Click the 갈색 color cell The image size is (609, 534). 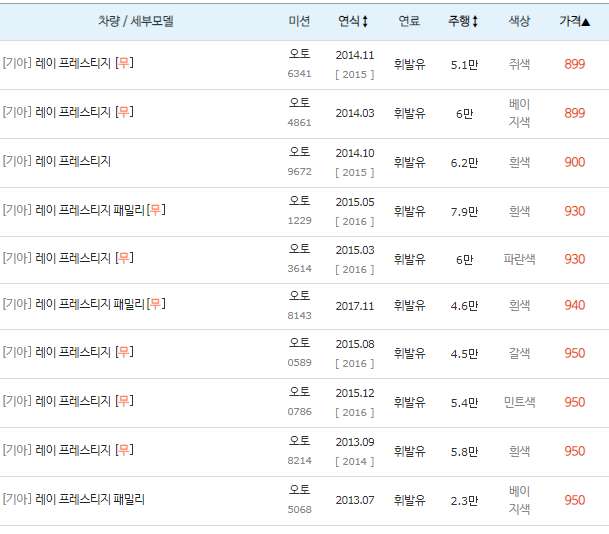[x=519, y=353]
